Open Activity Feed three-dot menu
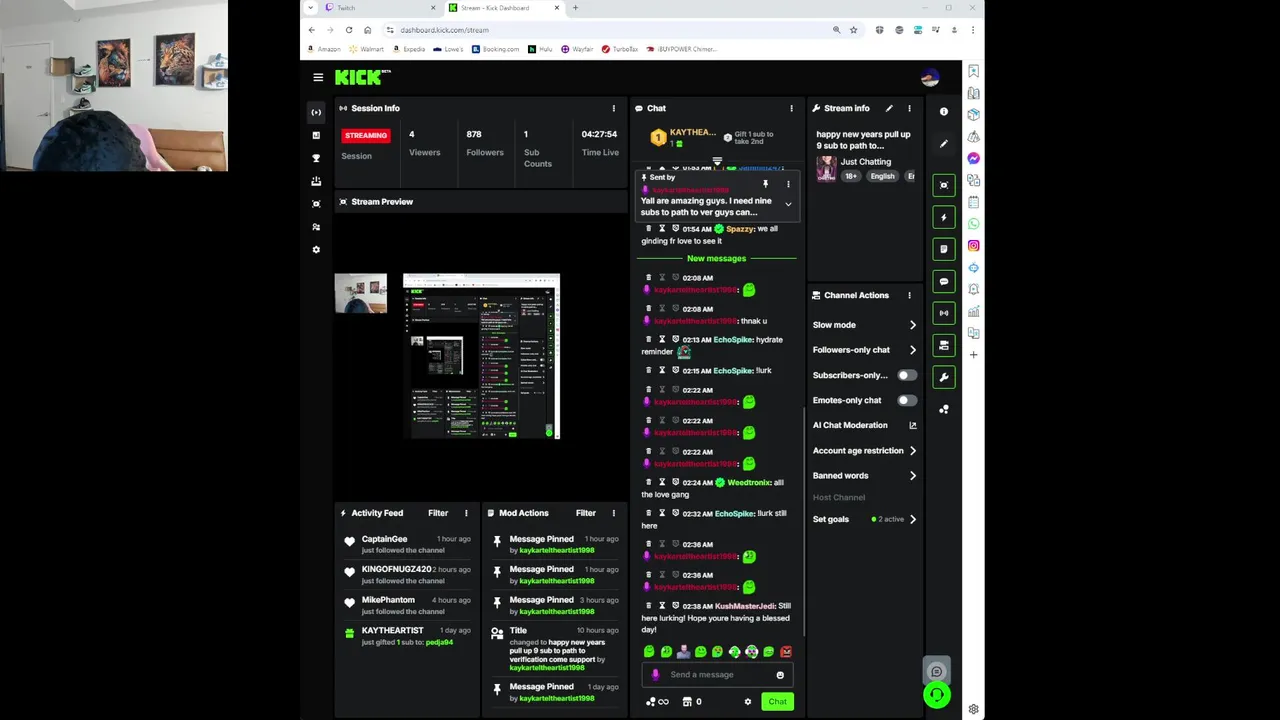The image size is (1280, 720). 466,513
